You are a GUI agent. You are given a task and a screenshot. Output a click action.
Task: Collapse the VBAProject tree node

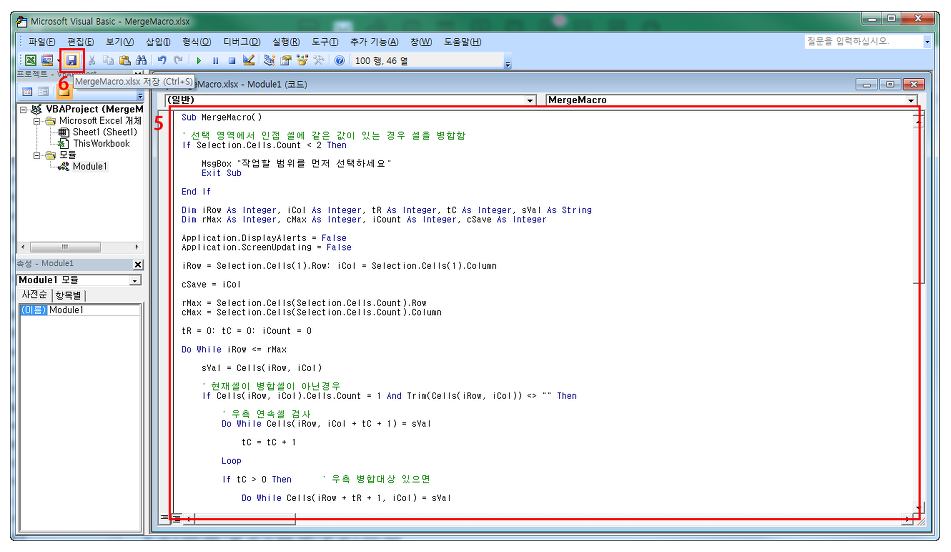pyautogui.click(x=24, y=109)
